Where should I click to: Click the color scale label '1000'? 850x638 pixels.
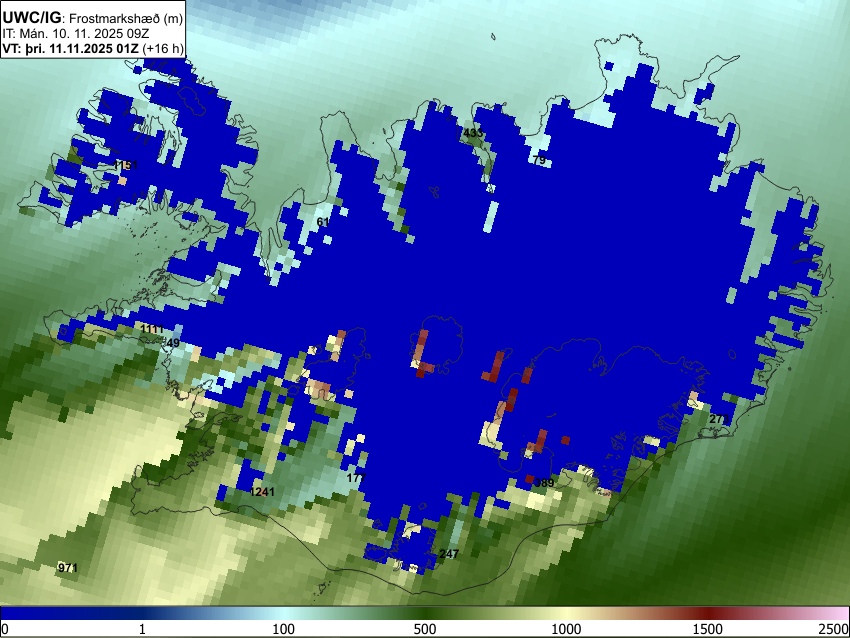tap(566, 629)
